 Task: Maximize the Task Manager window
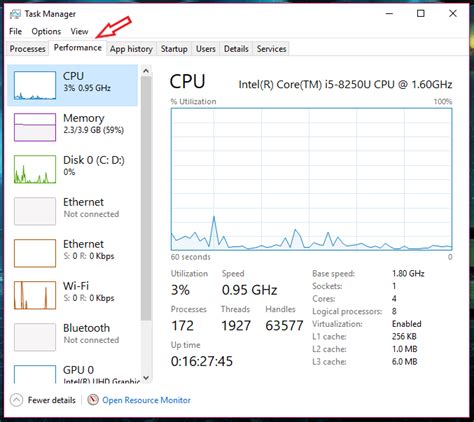click(x=421, y=14)
